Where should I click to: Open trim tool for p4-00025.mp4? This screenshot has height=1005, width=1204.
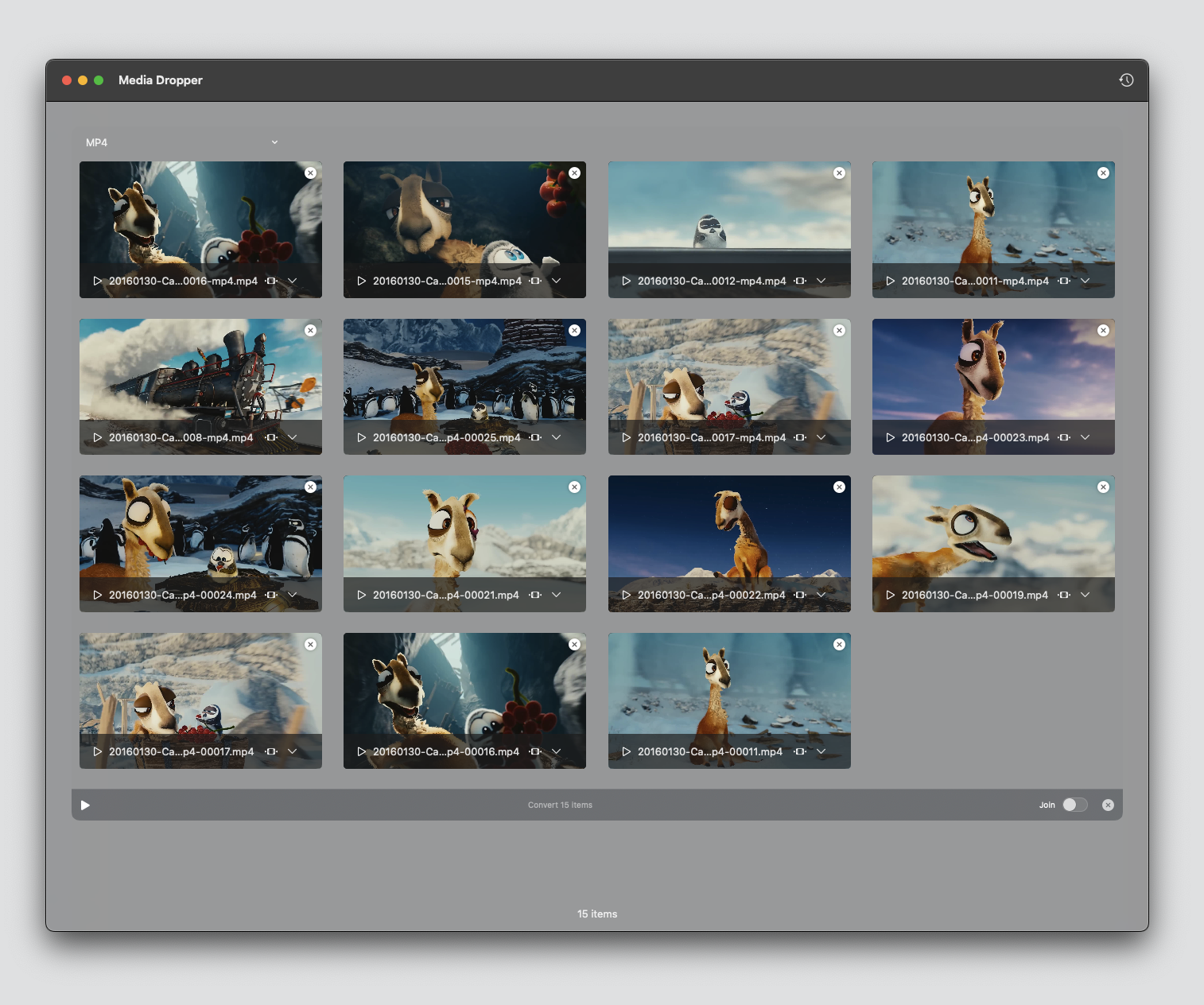pyautogui.click(x=535, y=437)
